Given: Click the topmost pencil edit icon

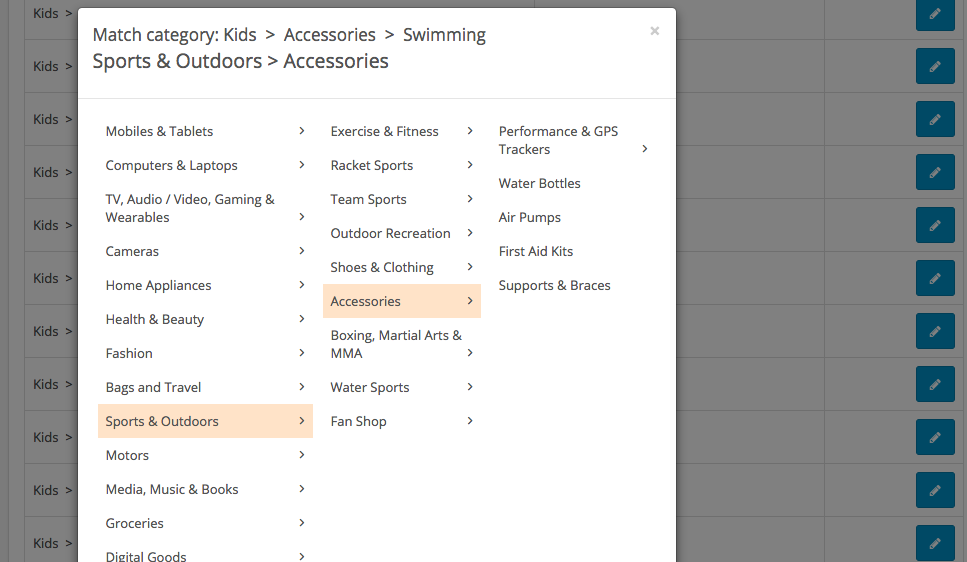Looking at the screenshot, I should coord(935,14).
